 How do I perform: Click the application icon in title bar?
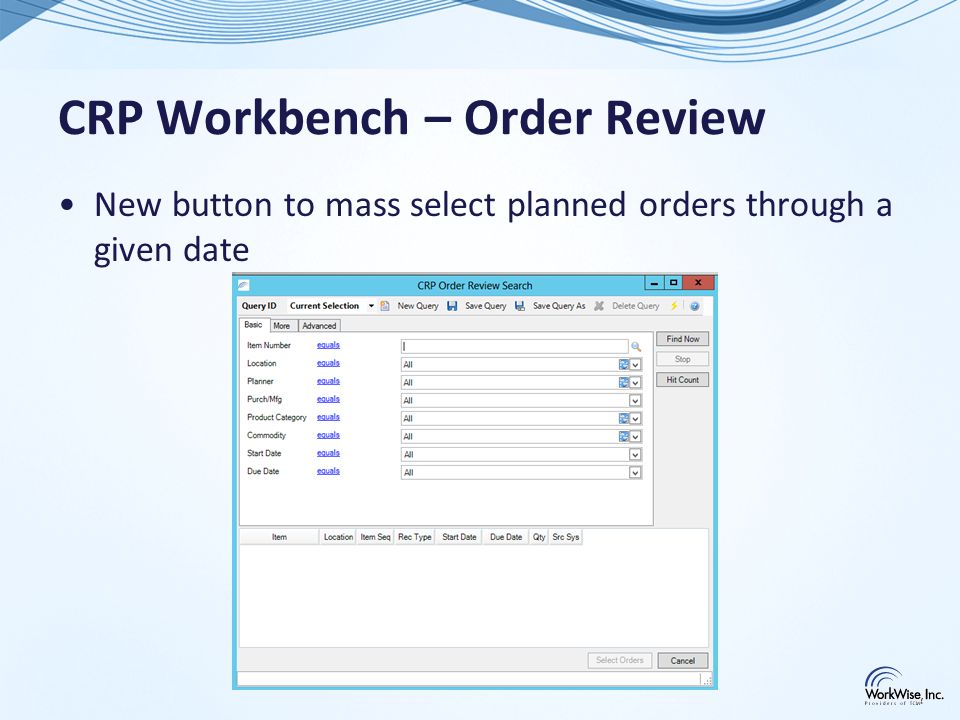244,285
